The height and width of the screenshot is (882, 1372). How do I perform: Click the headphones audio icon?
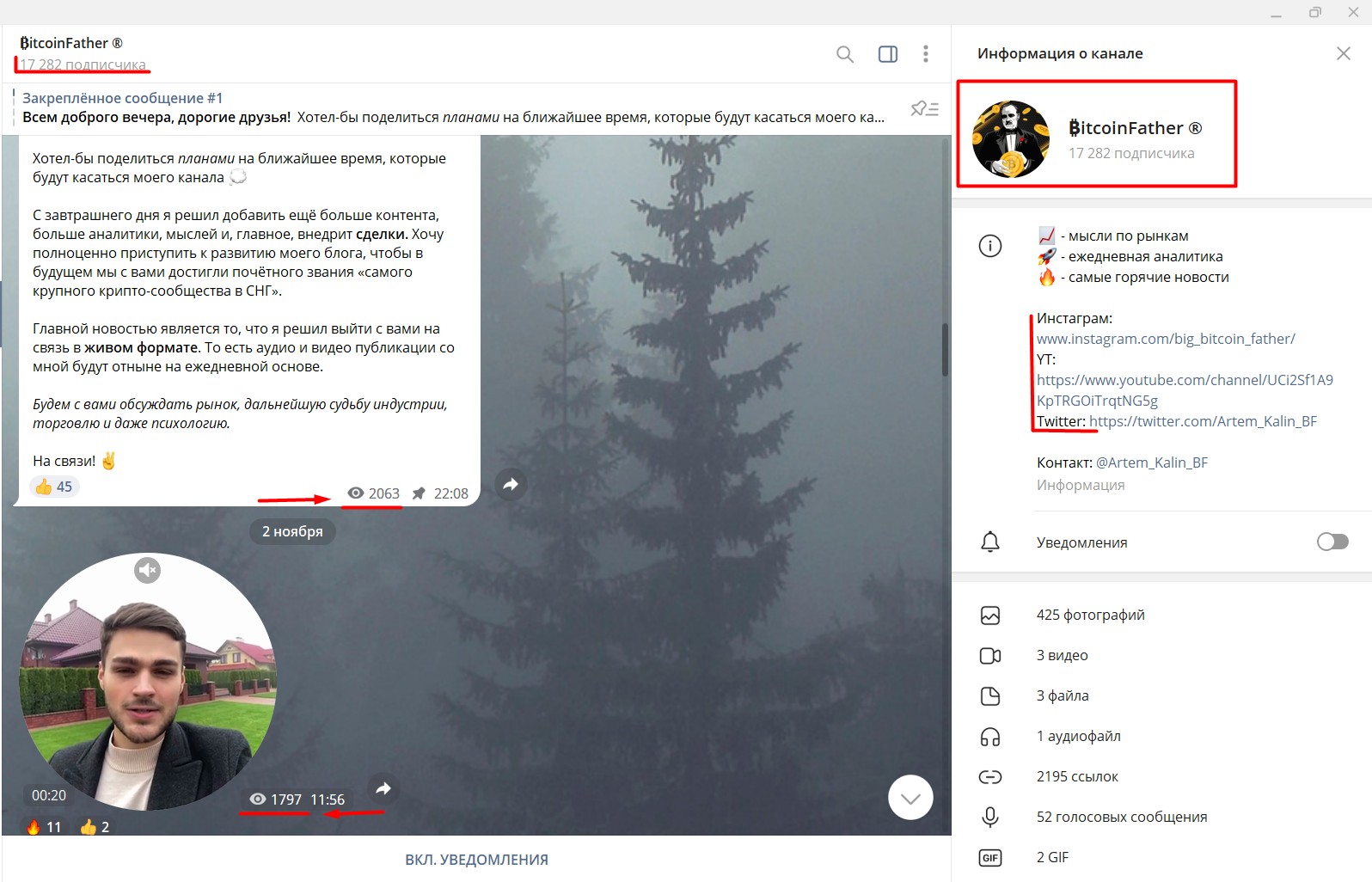[x=990, y=737]
